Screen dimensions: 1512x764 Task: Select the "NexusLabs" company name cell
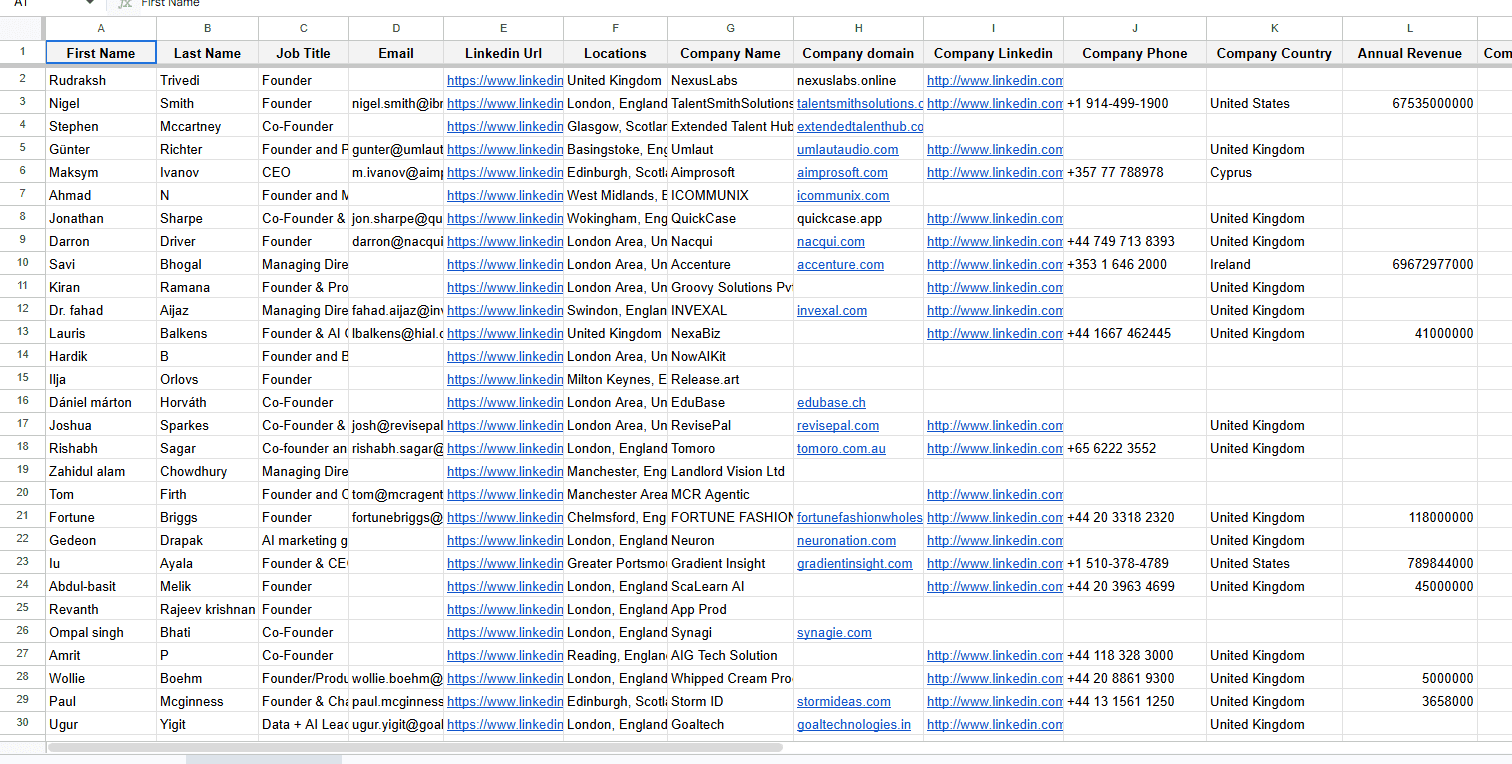pyautogui.click(x=730, y=80)
